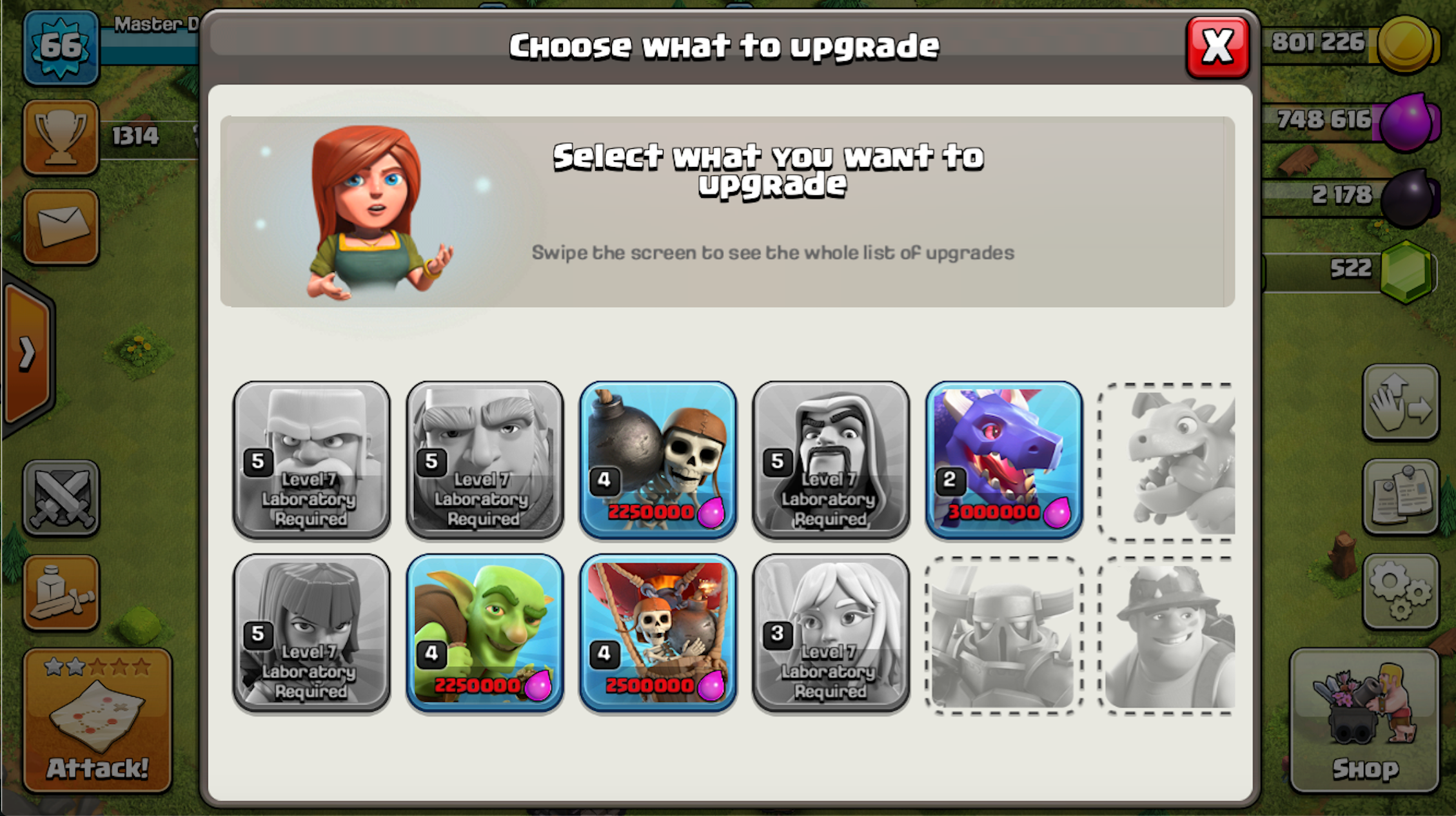The height and width of the screenshot is (816, 1456).
Task: Tap the Attack! map button
Action: tap(97, 720)
